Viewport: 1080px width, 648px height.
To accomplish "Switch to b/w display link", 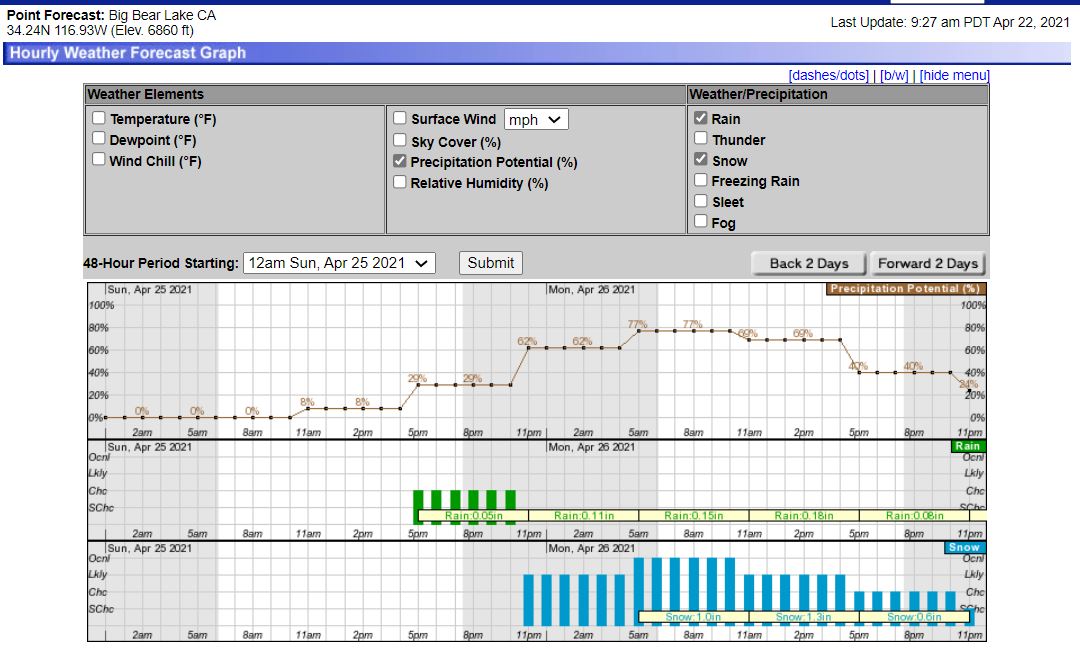I will (x=894, y=75).
